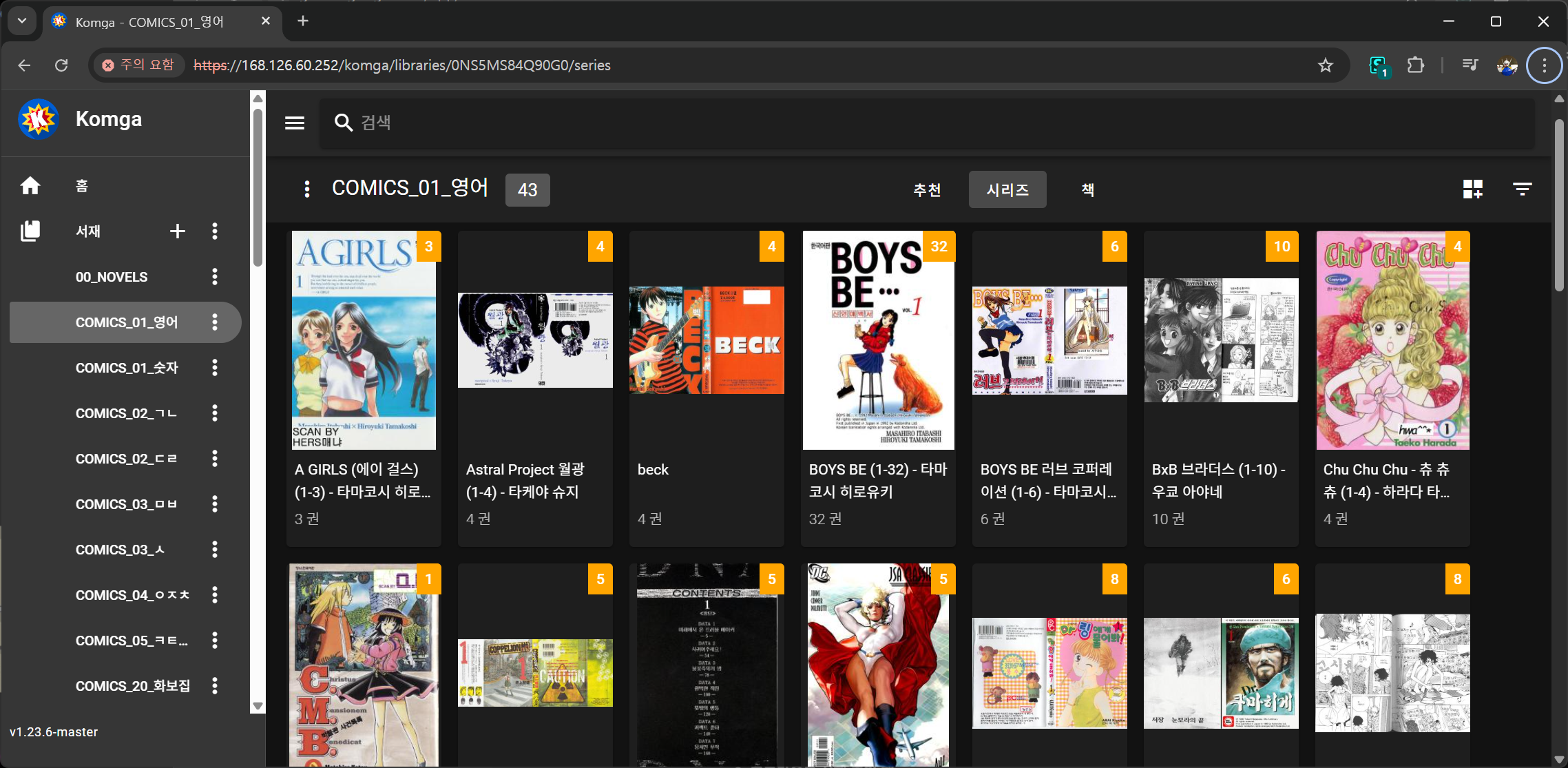Switch to the 책 tab

coord(1088,189)
